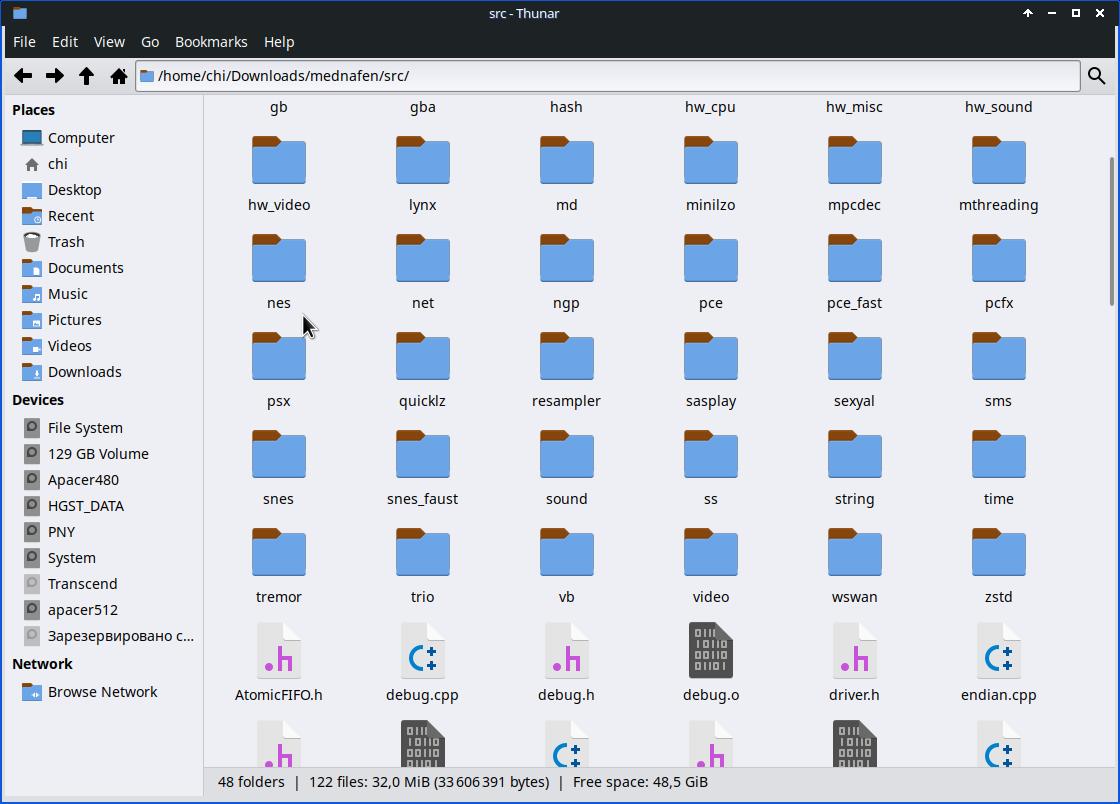
Task: Go to parent folder with up arrow
Action: 87,76
